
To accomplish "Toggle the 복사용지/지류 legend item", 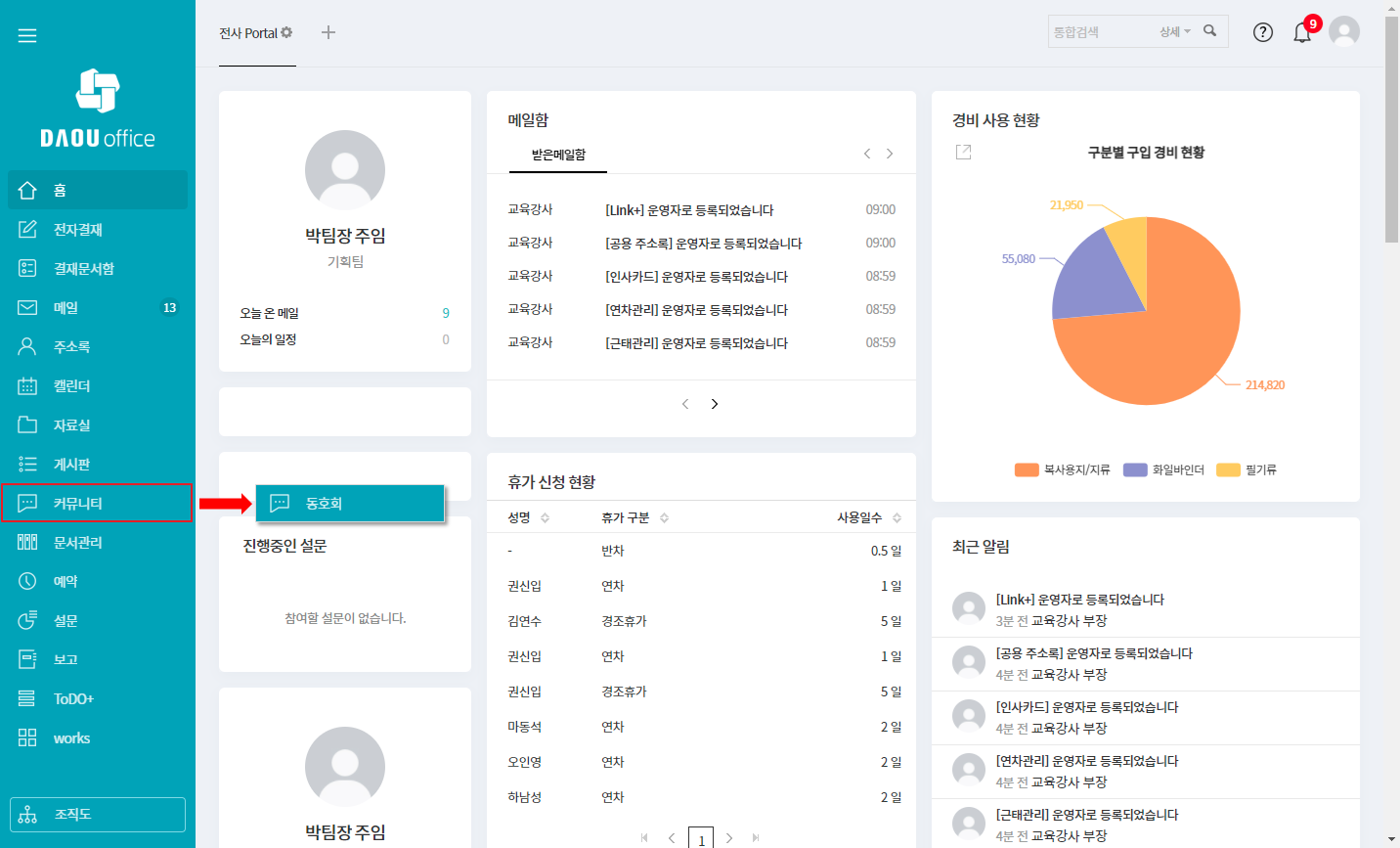I will 1064,469.
